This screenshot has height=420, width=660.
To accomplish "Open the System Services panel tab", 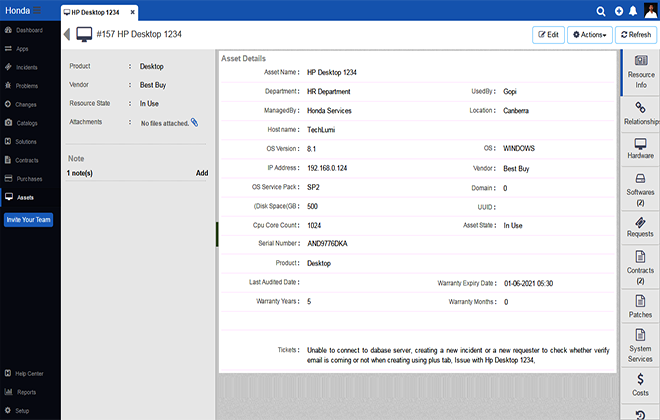I will click(641, 346).
